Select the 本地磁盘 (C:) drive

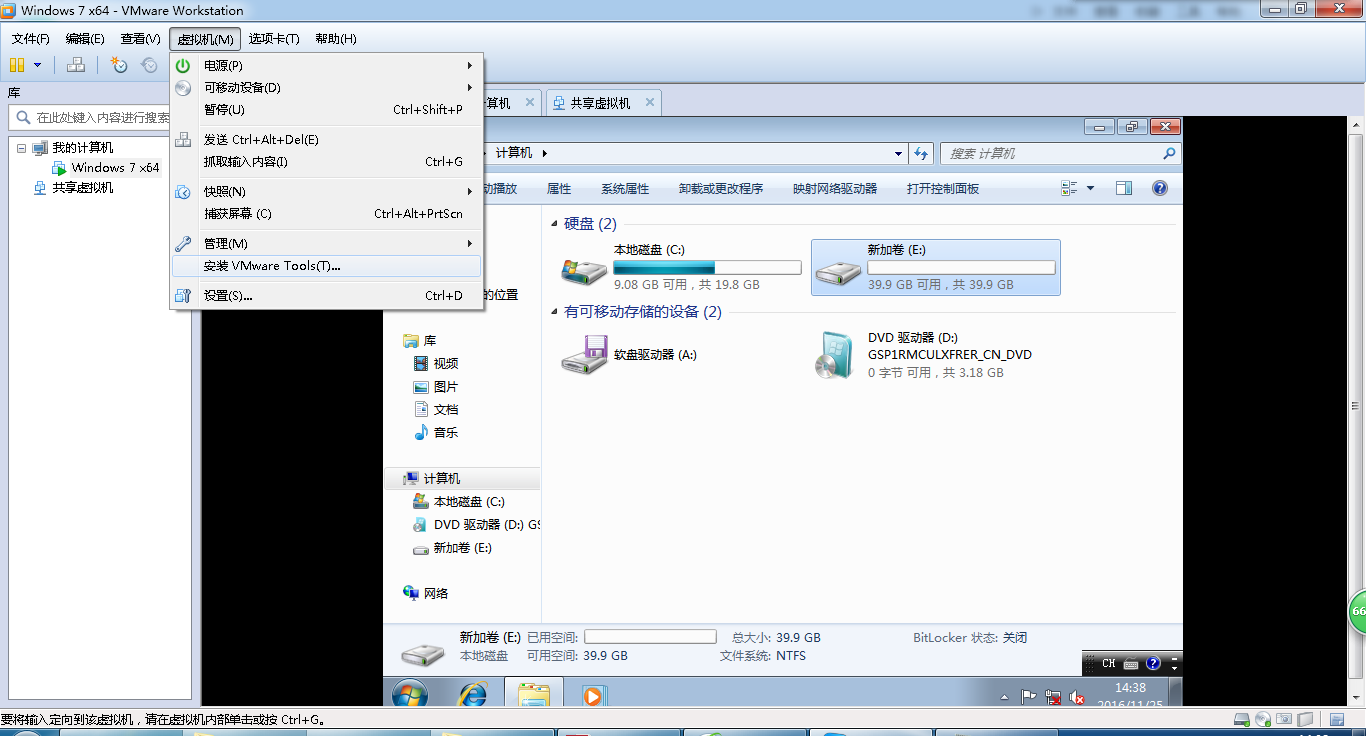click(x=682, y=267)
